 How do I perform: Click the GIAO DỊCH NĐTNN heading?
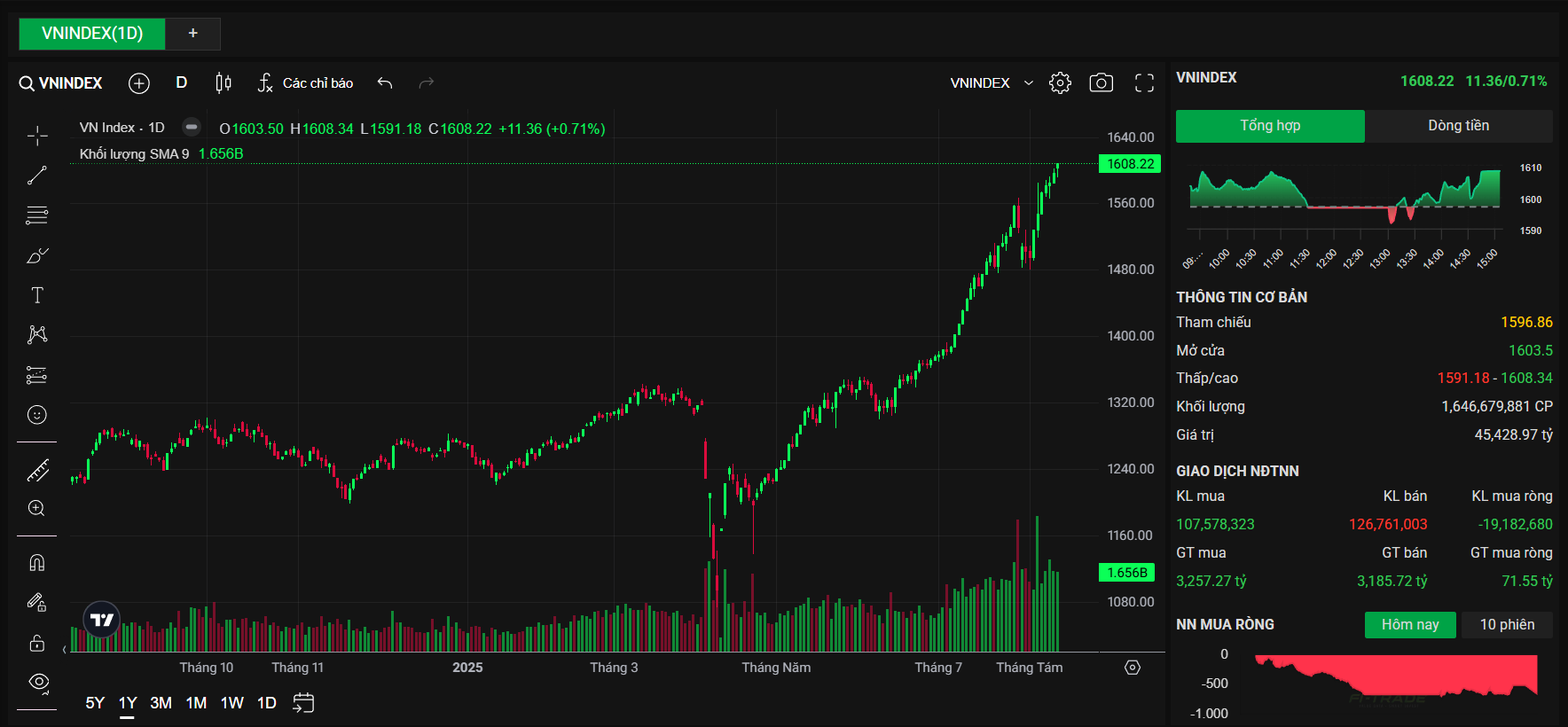click(1237, 472)
